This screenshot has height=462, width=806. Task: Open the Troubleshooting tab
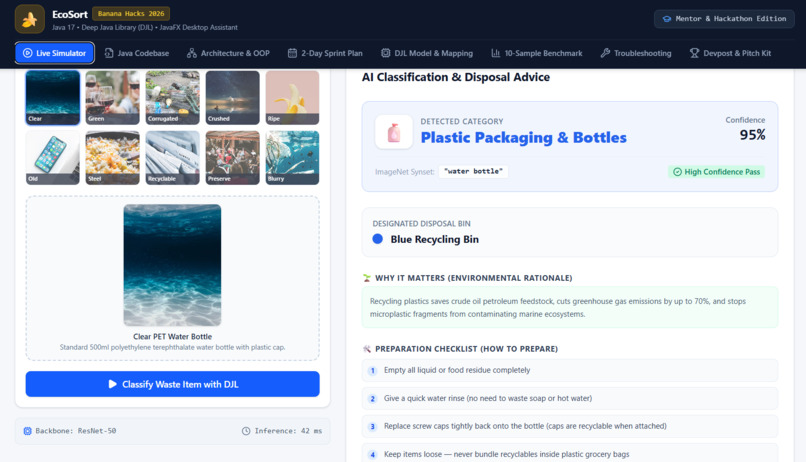click(x=636, y=53)
